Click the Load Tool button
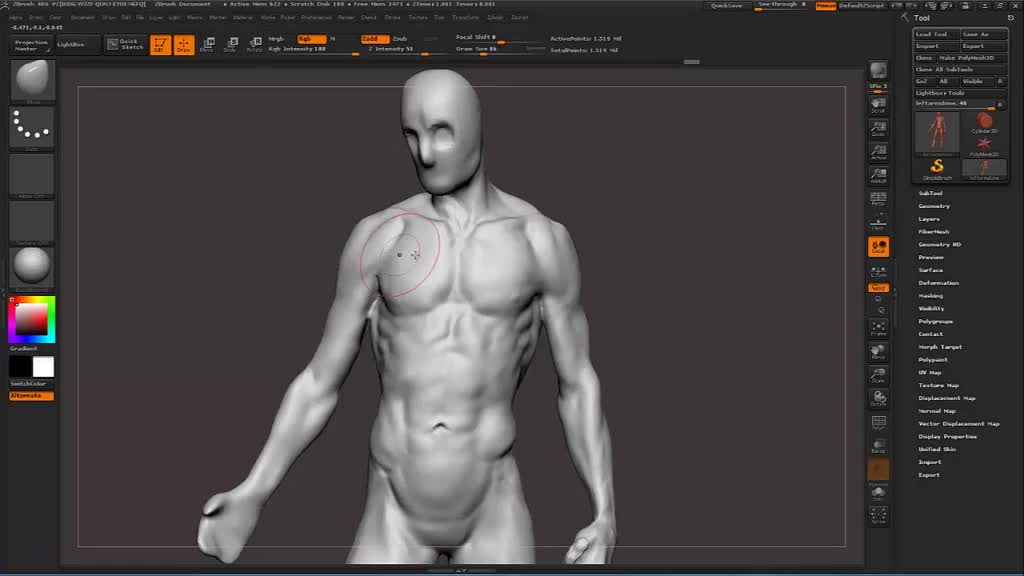Viewport: 1024px width, 576px height. [936, 35]
